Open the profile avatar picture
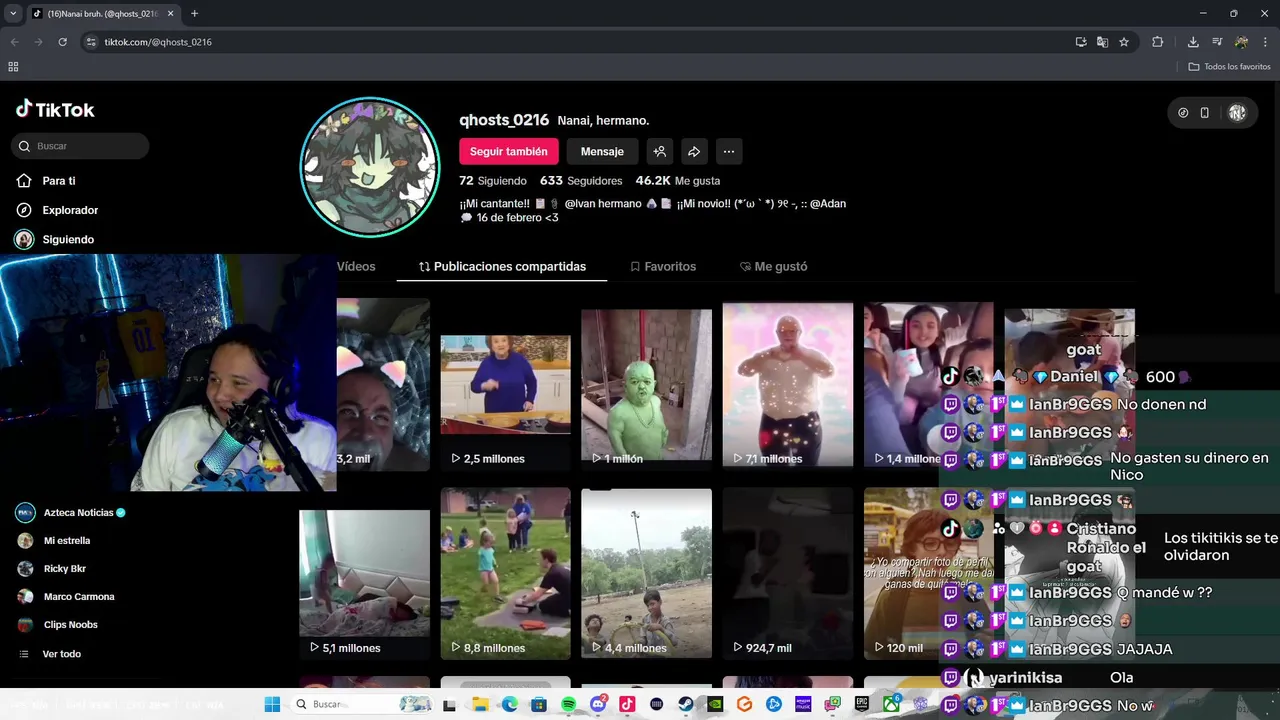Screen dimensions: 1280x720 (x=370, y=167)
